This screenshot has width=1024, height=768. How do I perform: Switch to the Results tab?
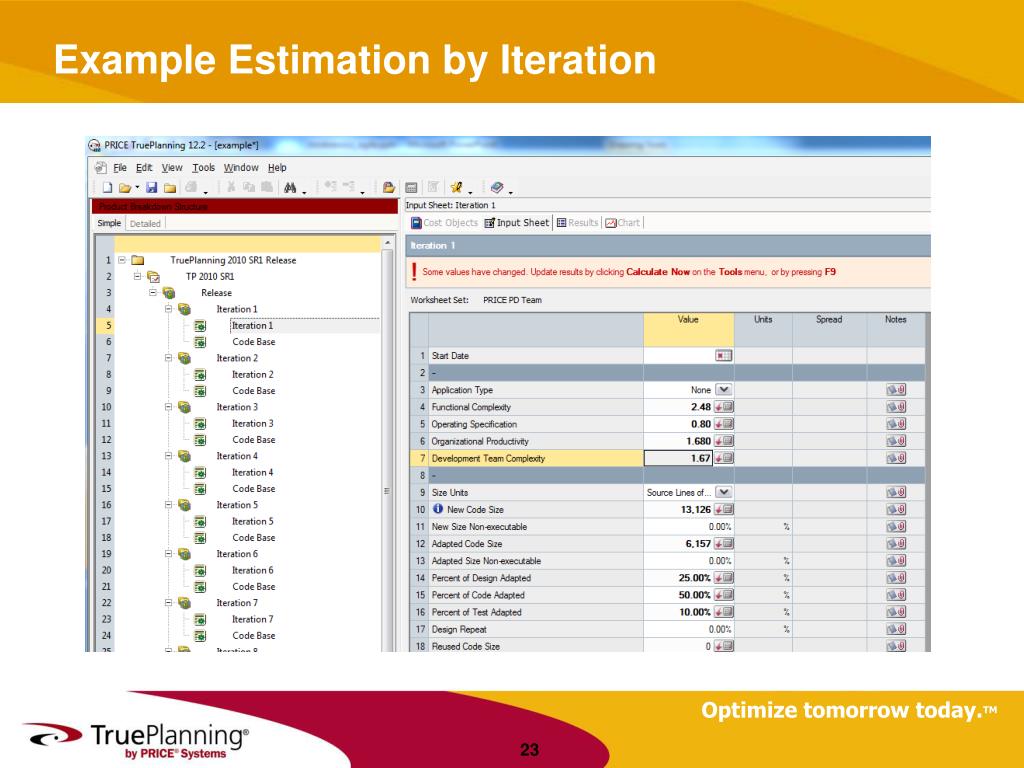click(x=577, y=223)
